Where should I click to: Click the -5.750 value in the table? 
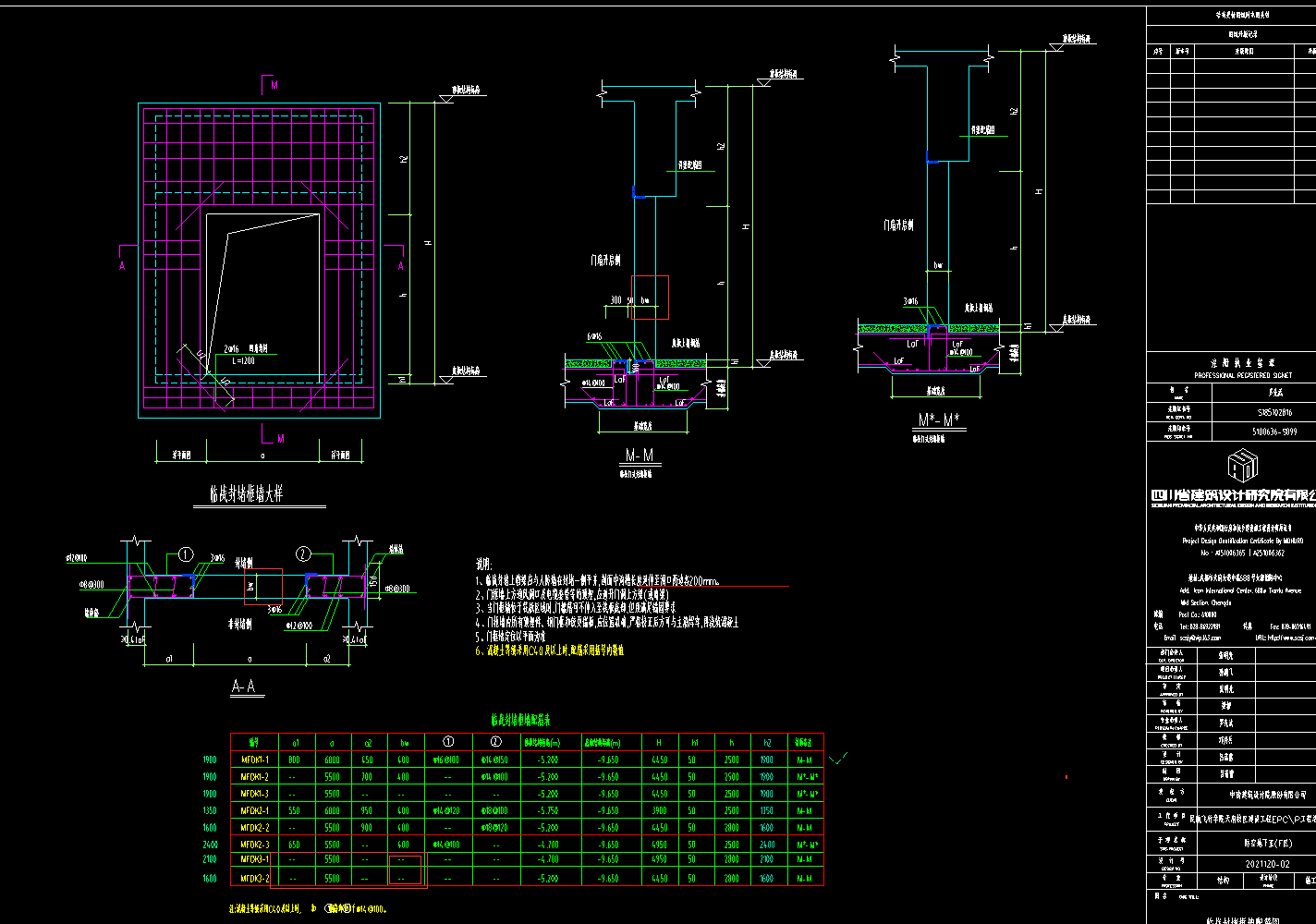(x=547, y=810)
